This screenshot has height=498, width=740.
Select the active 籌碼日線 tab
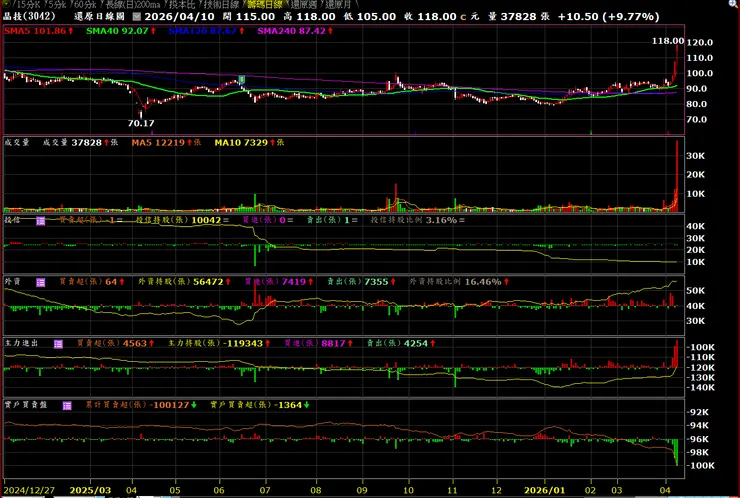tap(265, 5)
